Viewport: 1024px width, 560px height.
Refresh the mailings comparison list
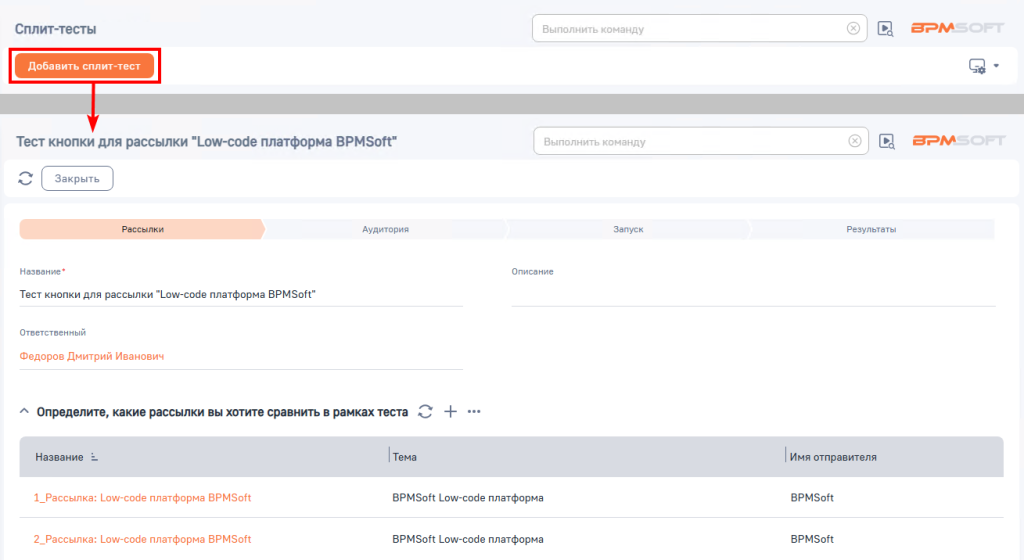(x=425, y=411)
